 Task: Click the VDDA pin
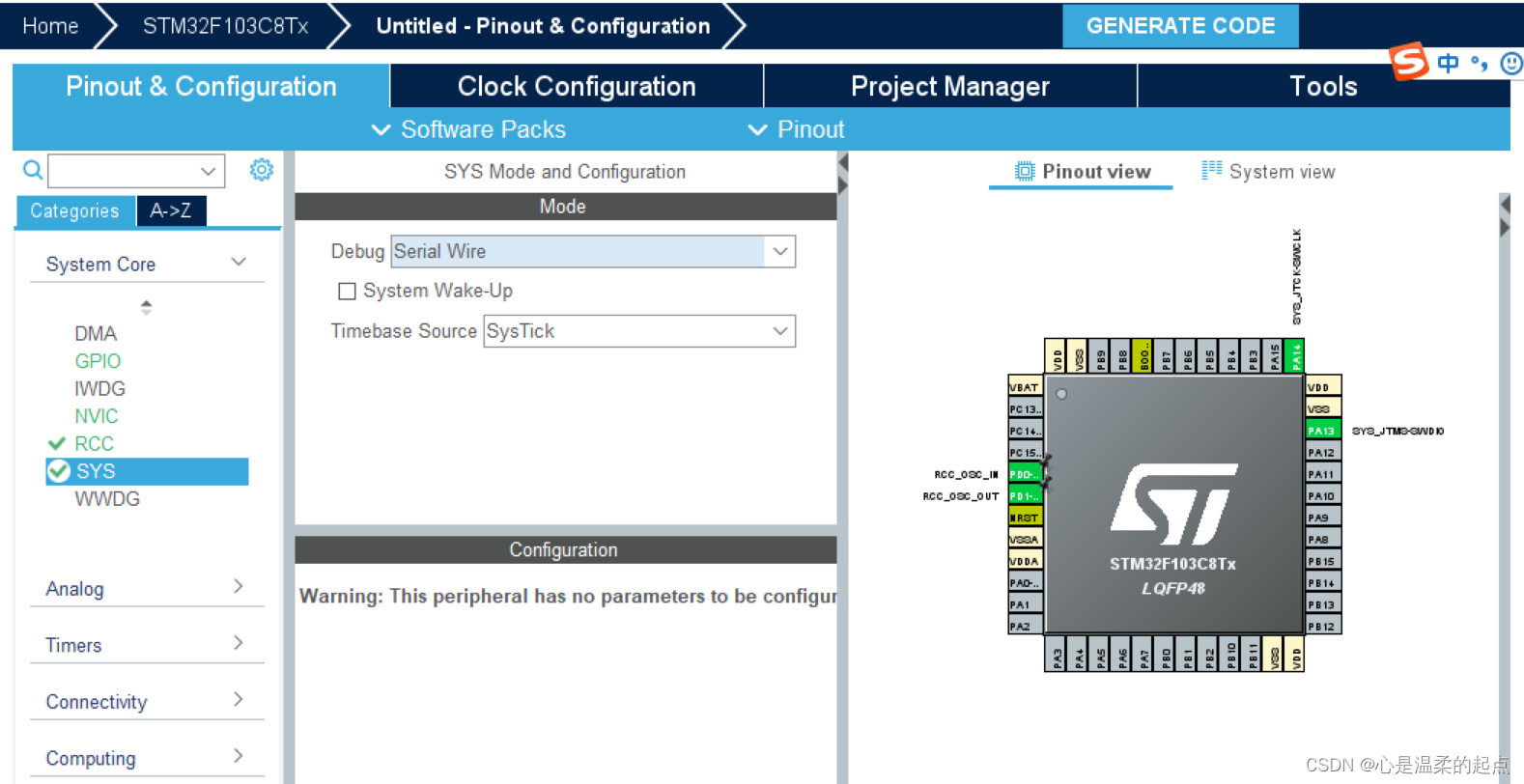[1025, 561]
